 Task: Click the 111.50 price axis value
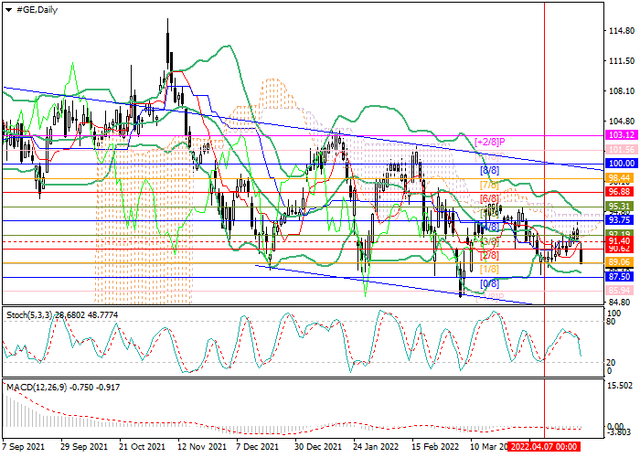point(621,61)
